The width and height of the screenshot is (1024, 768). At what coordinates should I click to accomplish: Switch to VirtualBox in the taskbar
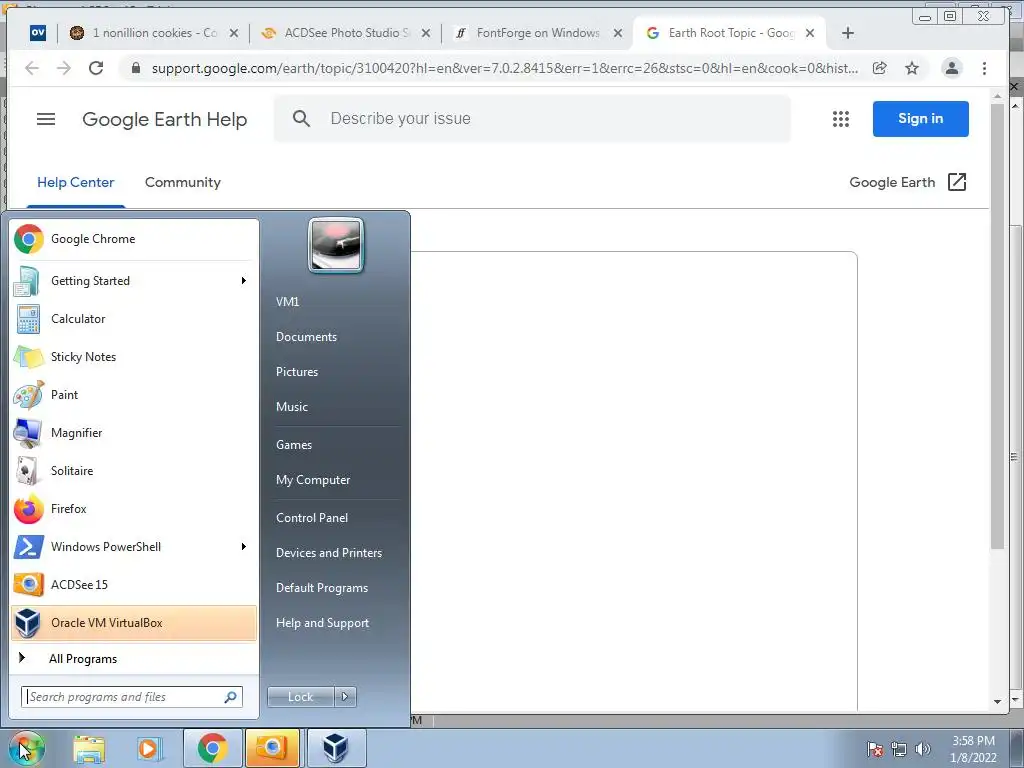point(336,748)
